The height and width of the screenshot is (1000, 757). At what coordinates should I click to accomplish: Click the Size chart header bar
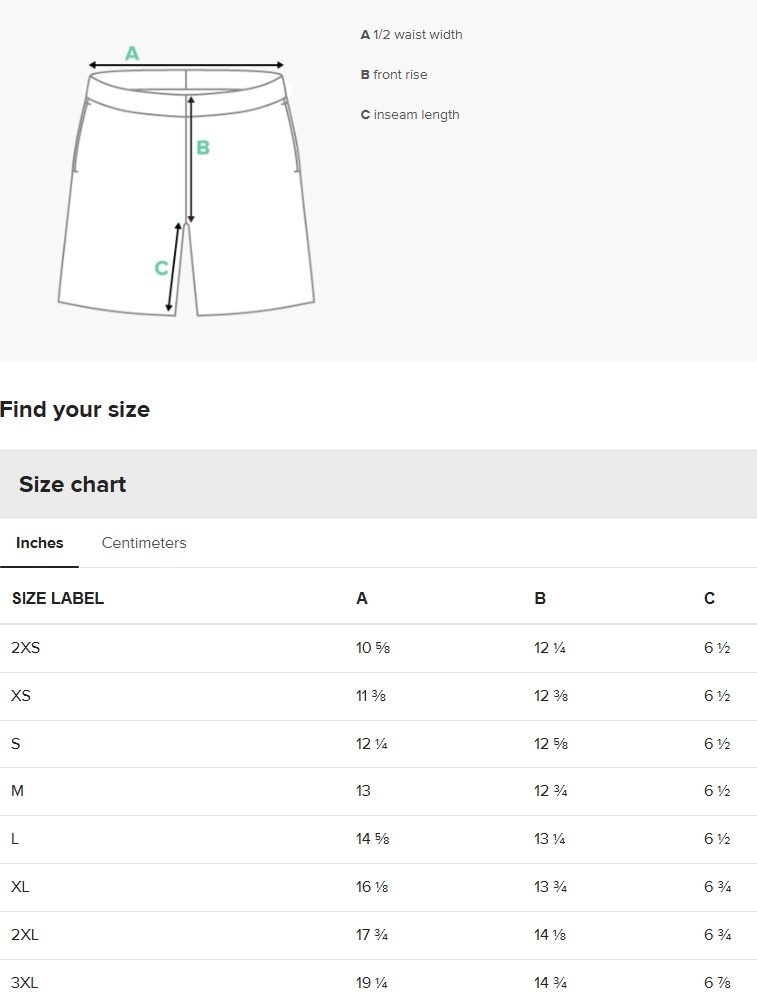point(378,484)
